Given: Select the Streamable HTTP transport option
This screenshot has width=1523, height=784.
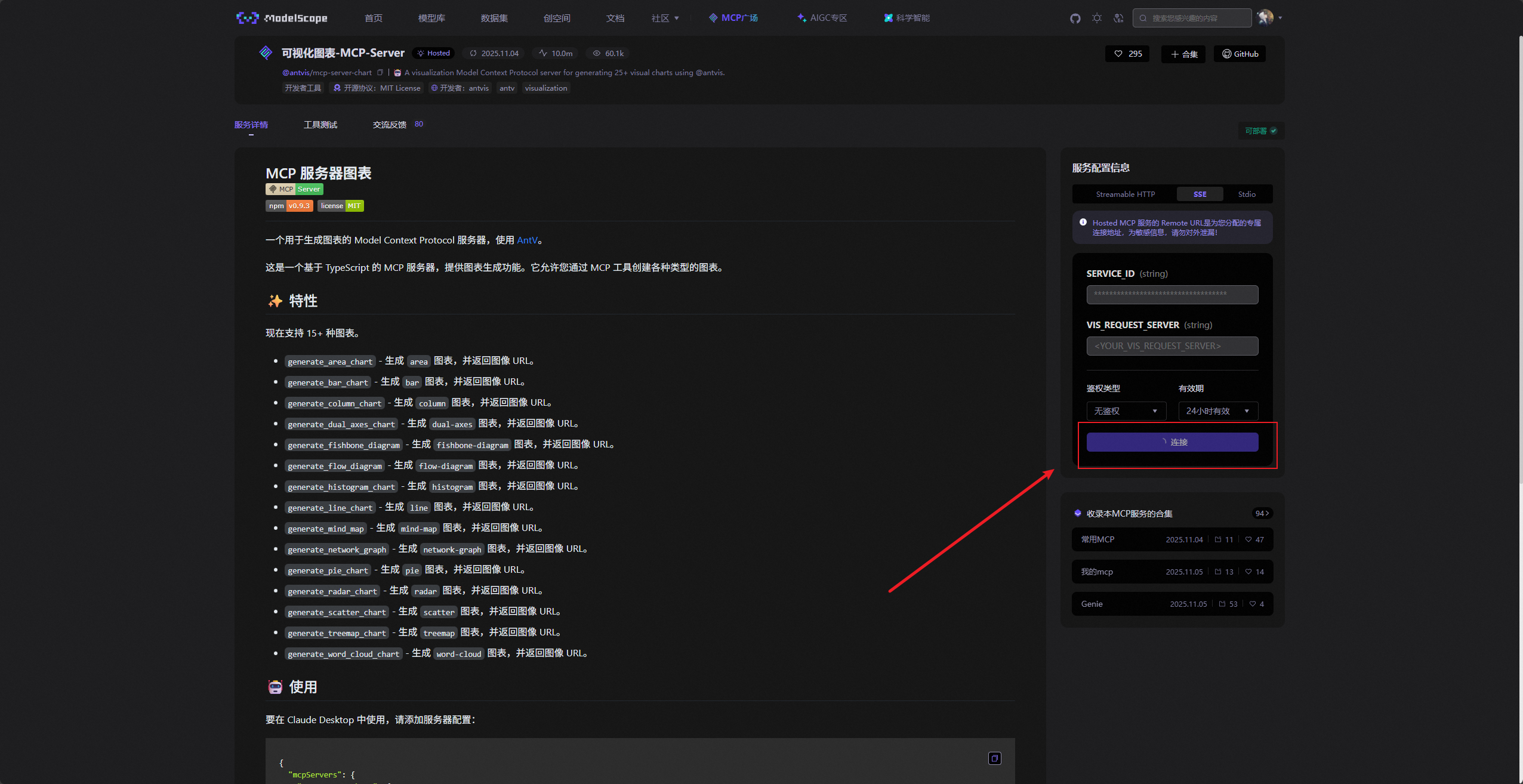Looking at the screenshot, I should tap(1125, 194).
